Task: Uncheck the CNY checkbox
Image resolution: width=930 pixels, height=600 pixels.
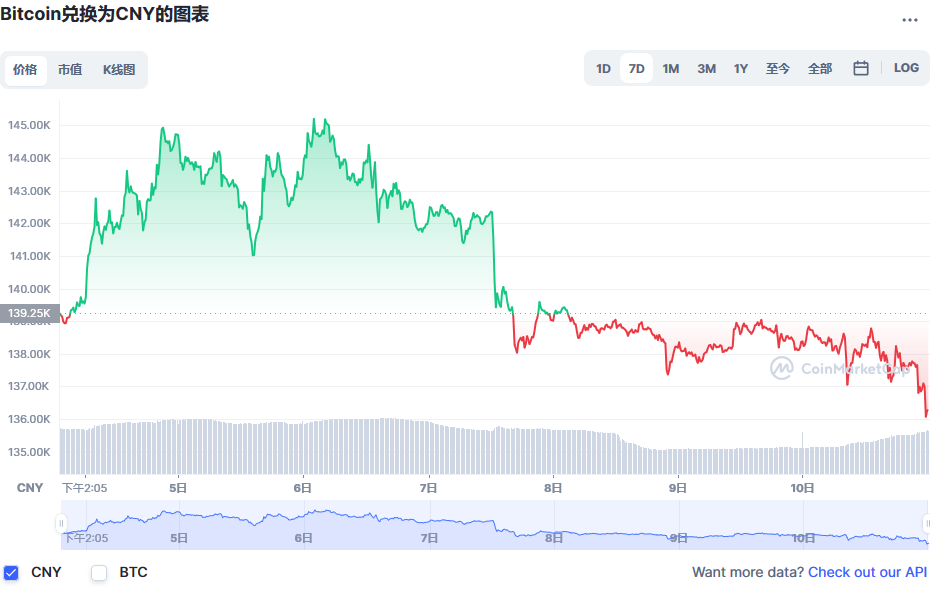Action: pyautogui.click(x=11, y=573)
